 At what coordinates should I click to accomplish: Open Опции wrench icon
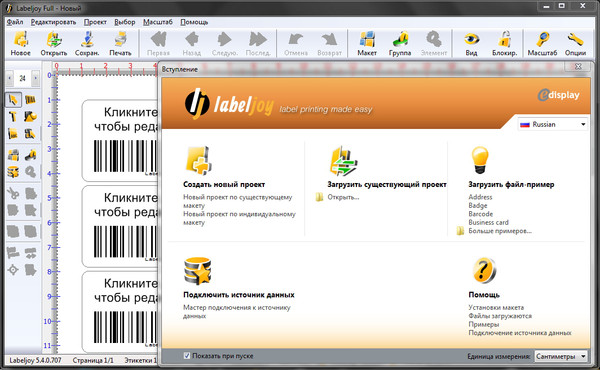point(575,44)
